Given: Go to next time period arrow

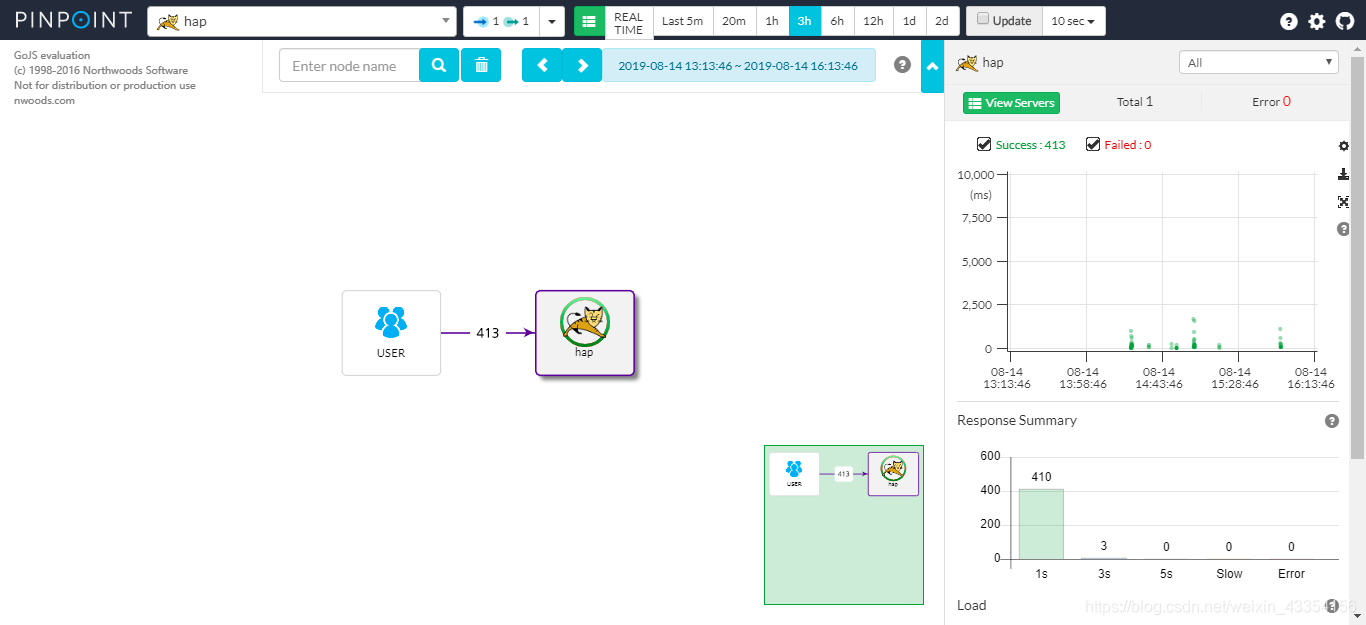Looking at the screenshot, I should tap(582, 66).
